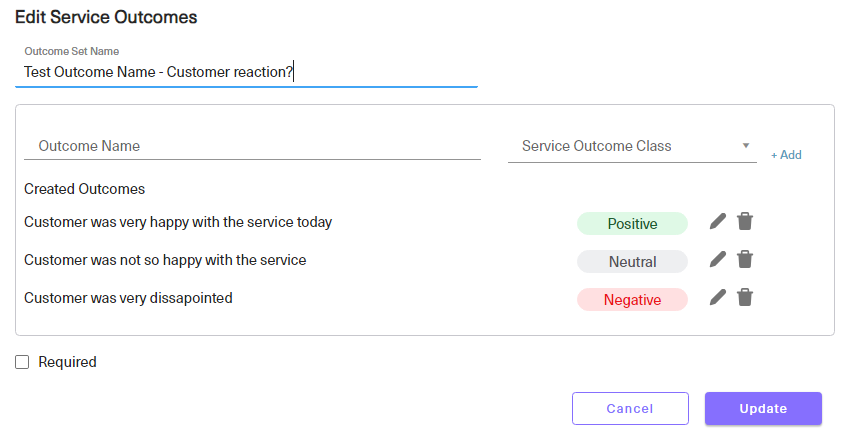The height and width of the screenshot is (440, 849).
Task: Click the Update button
Action: click(x=763, y=409)
